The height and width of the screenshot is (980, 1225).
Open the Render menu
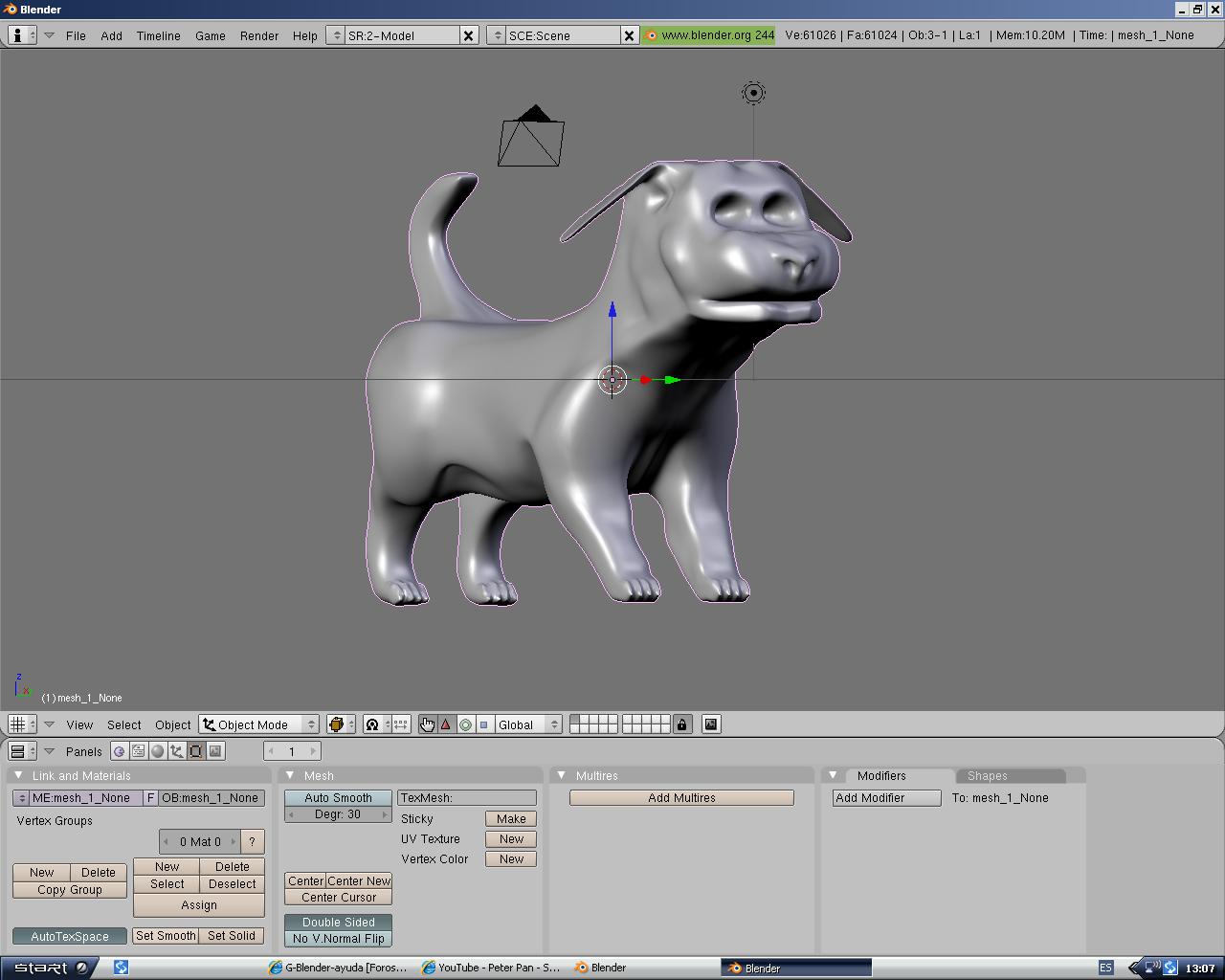(259, 35)
